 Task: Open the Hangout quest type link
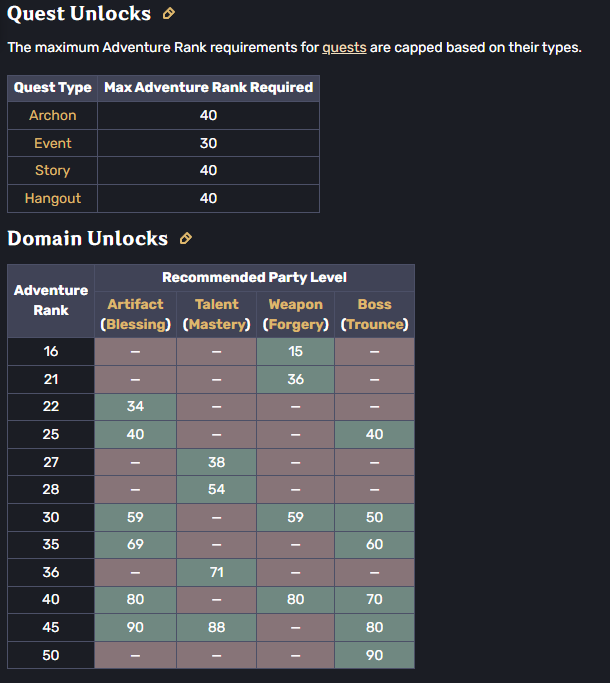point(53,198)
